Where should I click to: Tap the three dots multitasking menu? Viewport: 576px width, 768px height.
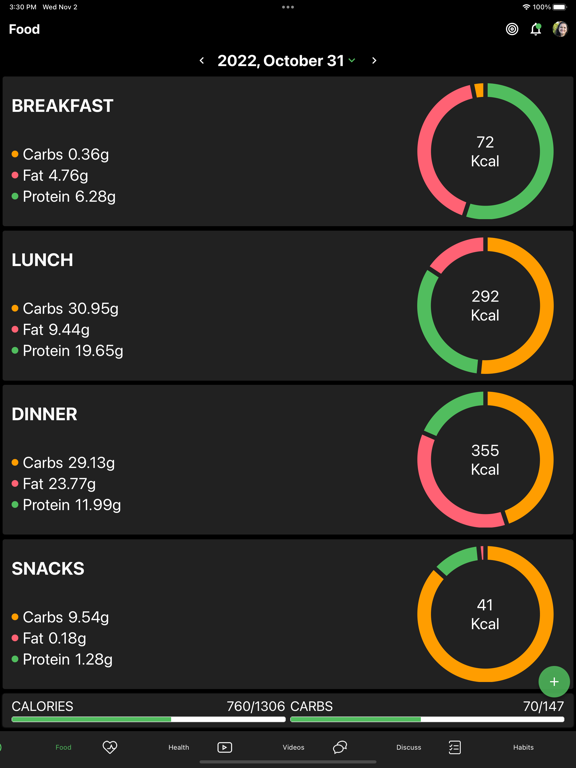click(288, 7)
